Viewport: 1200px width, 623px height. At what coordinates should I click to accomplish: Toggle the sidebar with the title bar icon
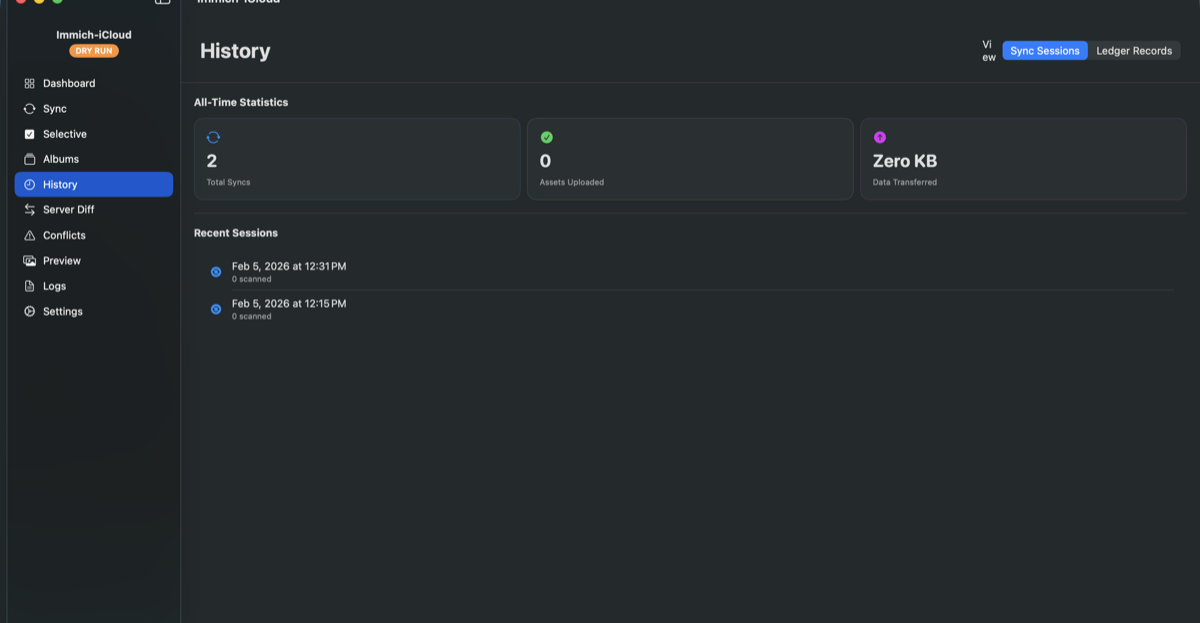[x=162, y=2]
